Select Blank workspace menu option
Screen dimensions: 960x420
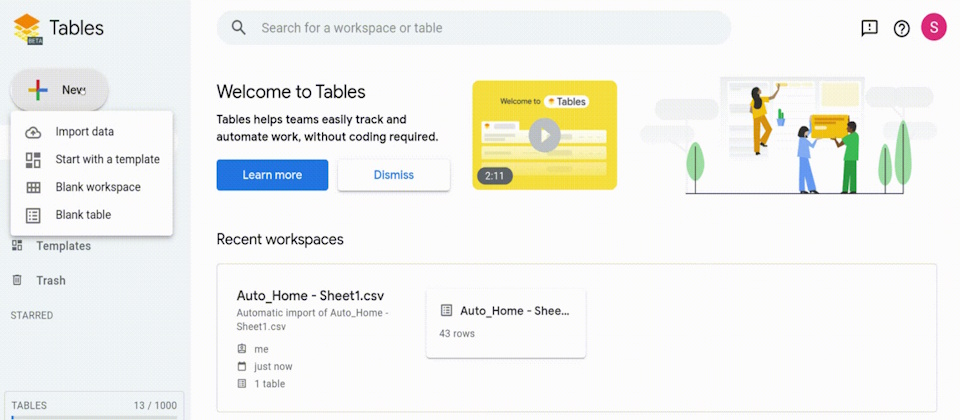(98, 187)
